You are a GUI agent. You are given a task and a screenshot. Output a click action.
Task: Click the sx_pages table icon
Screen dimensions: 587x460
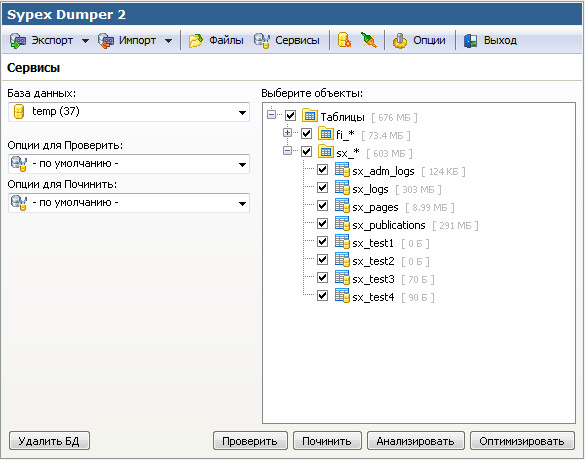click(x=342, y=206)
